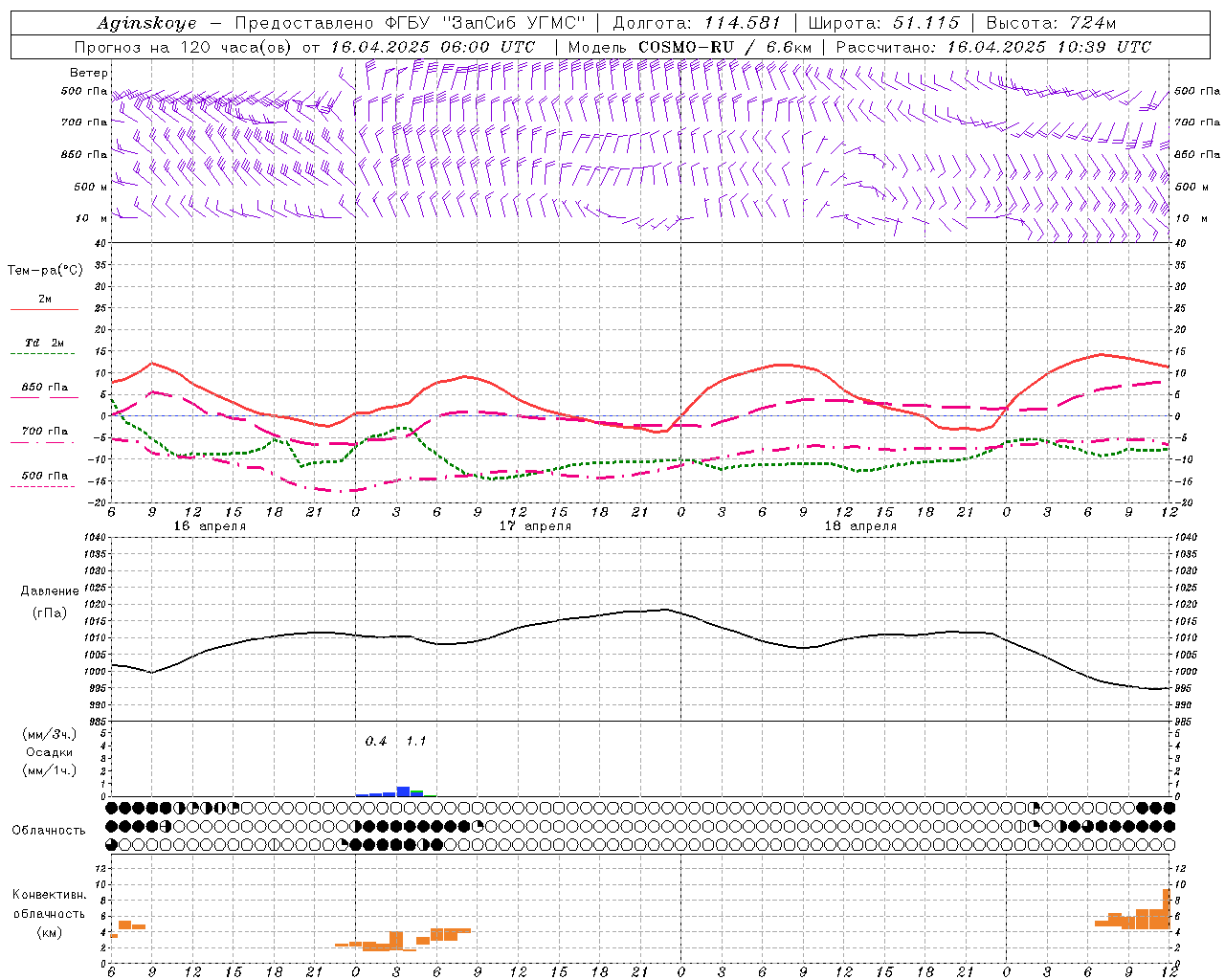1225x980 pixels.
Task: Click the Облачность panel label
Action: point(49,830)
